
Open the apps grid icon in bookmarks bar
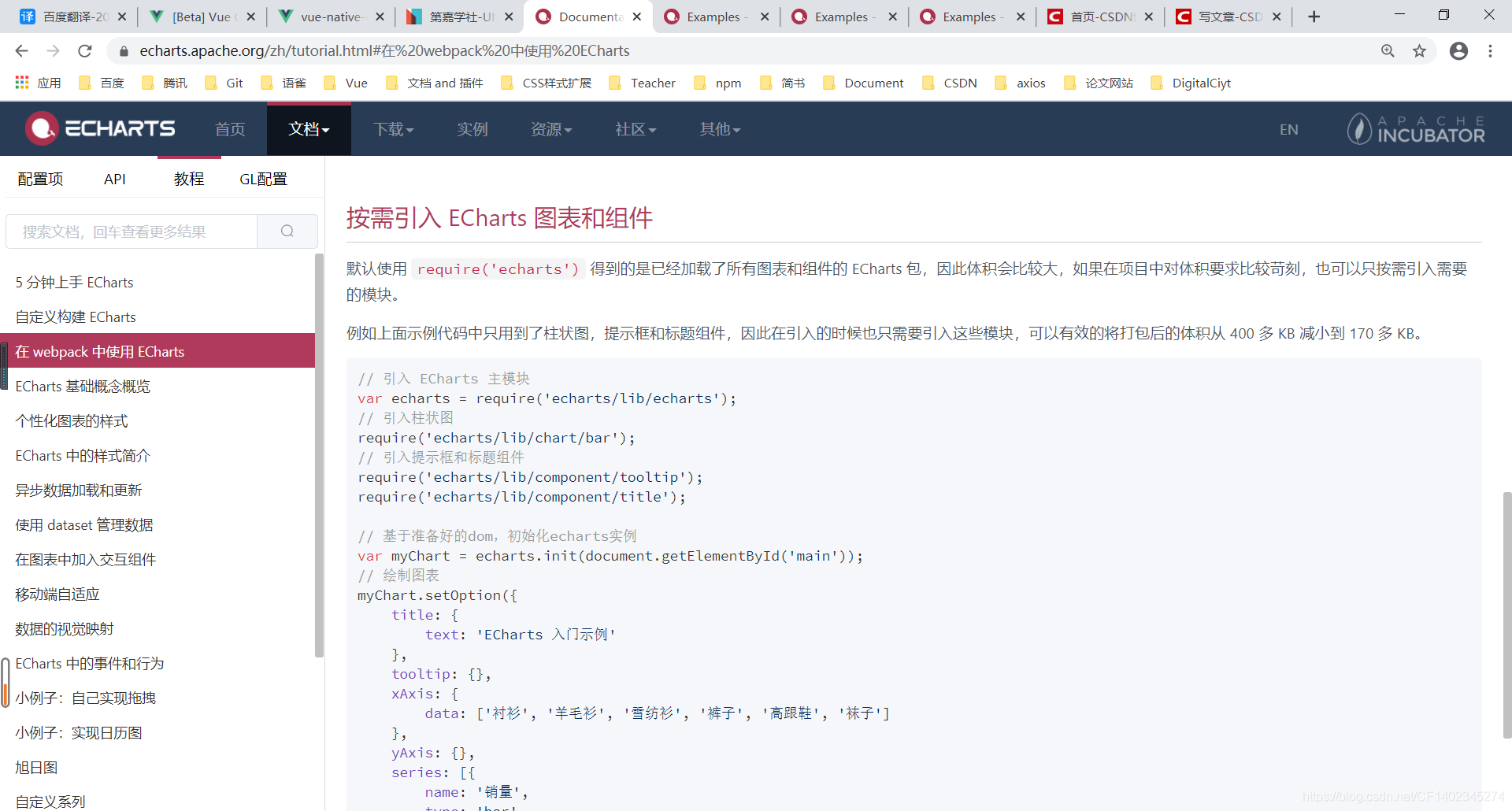click(22, 83)
